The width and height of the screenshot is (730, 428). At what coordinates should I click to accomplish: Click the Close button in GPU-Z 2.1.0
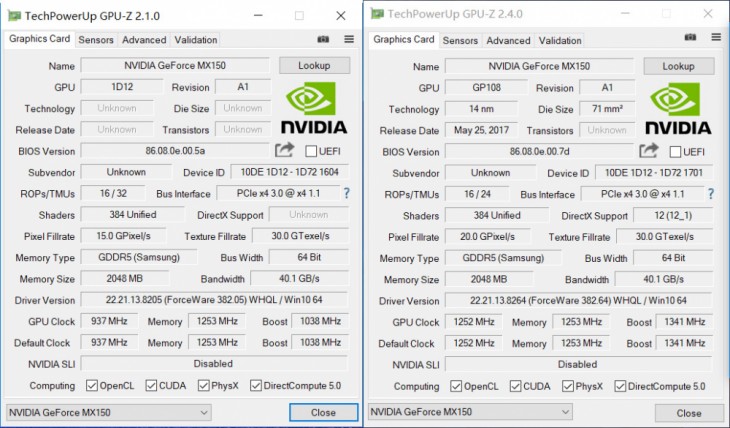tap(323, 413)
